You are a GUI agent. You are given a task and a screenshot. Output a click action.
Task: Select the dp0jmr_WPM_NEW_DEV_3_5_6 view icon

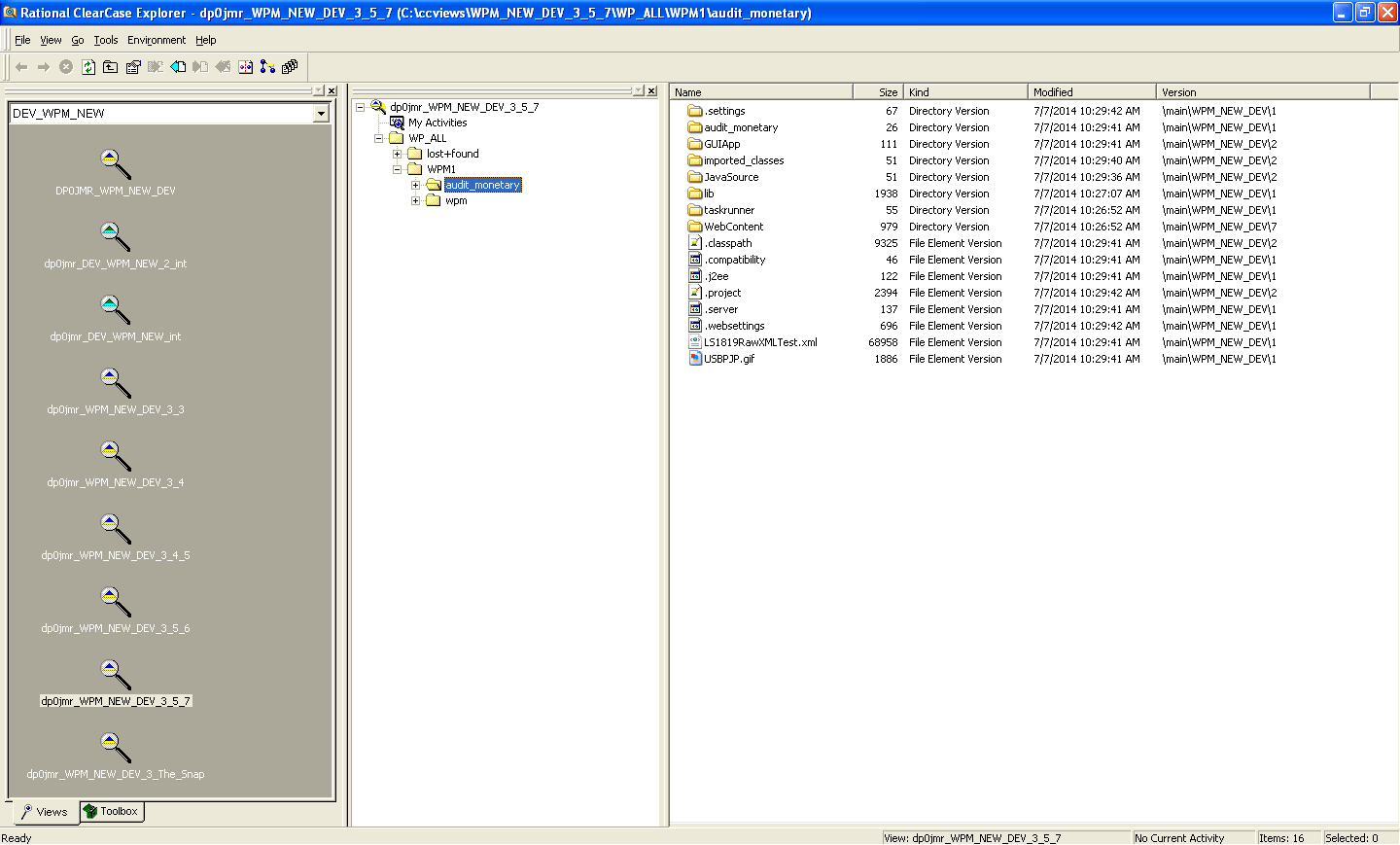pos(115,601)
